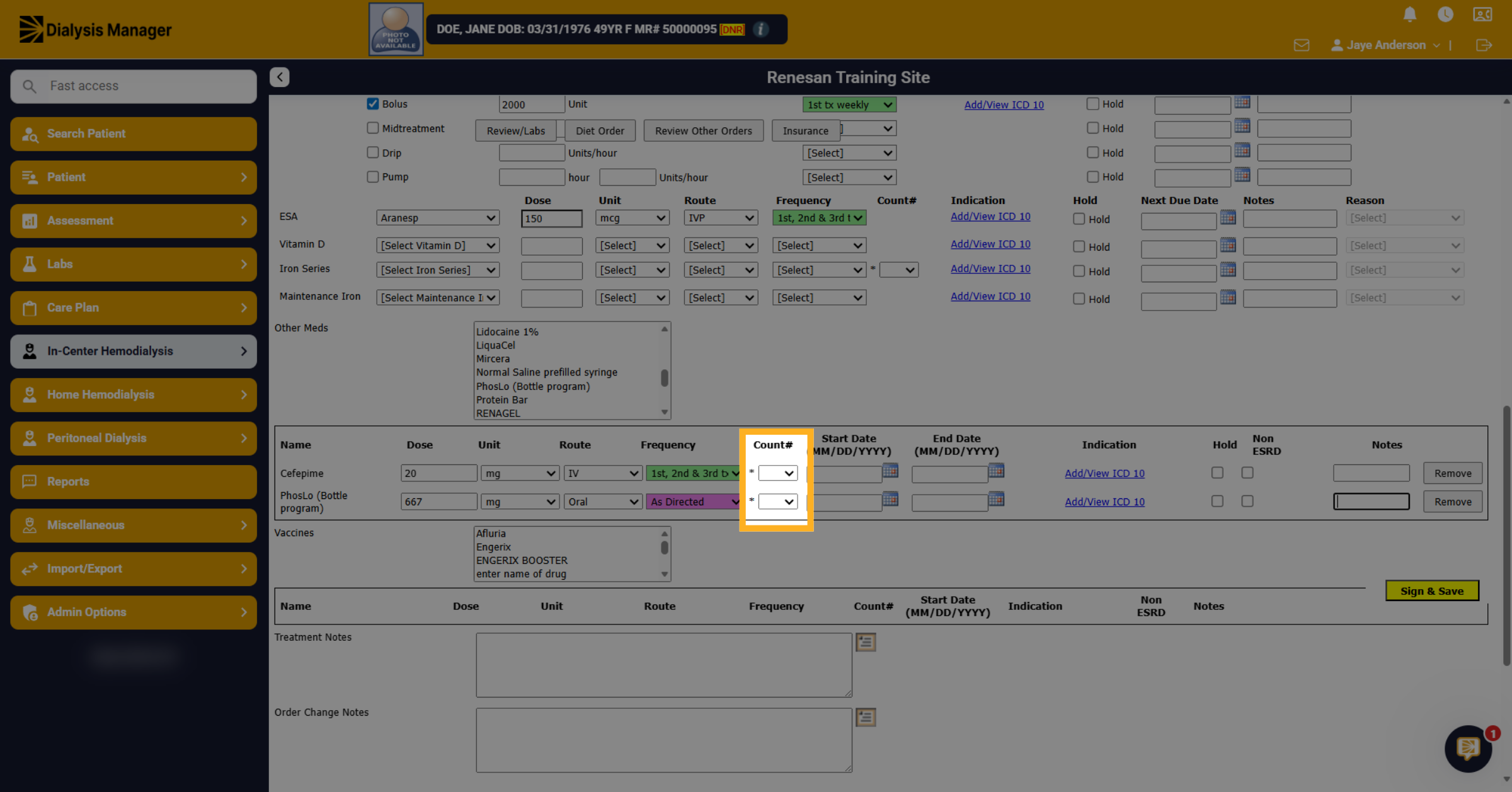Open calendar for ESA next due date
1512x792 pixels.
pos(1228,217)
